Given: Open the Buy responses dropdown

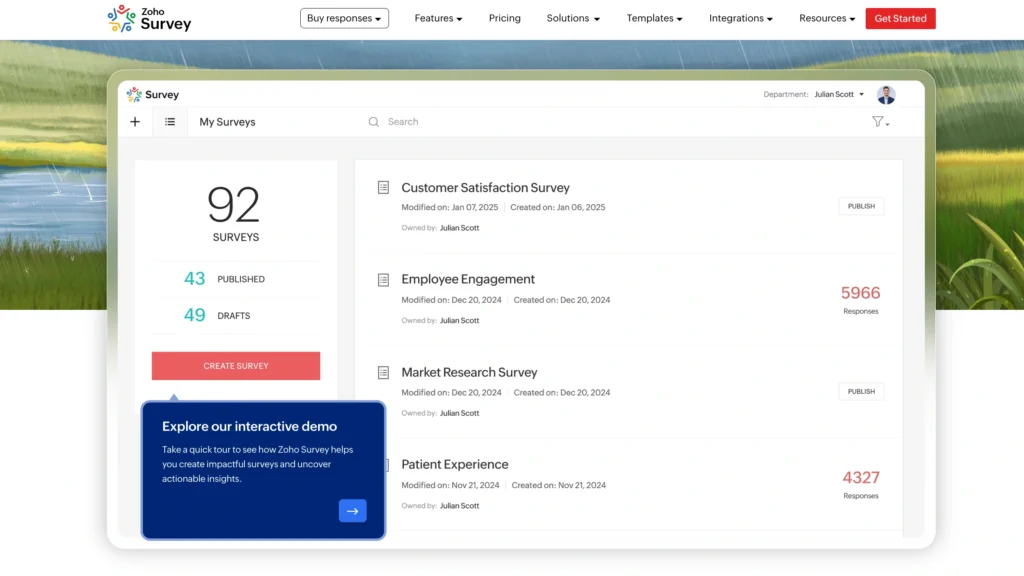Looking at the screenshot, I should 344,18.
